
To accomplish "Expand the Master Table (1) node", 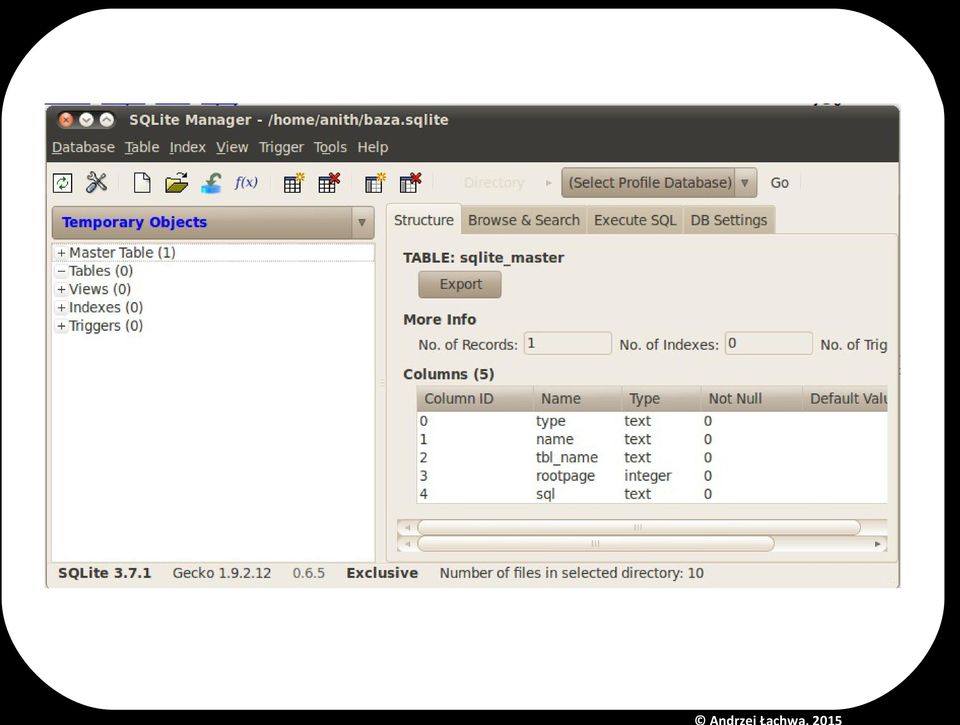I will click(x=61, y=253).
